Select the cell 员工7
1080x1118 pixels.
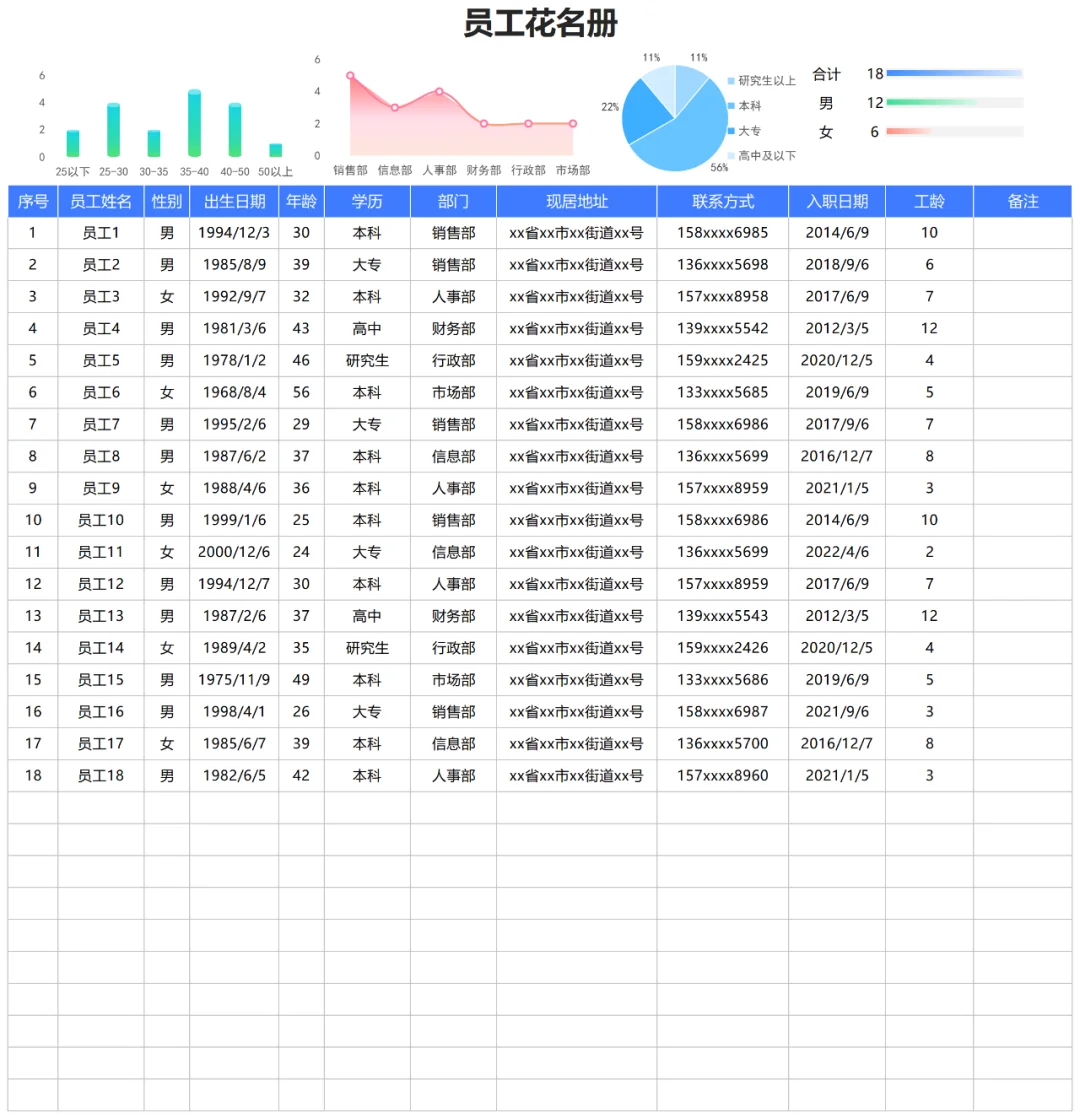point(101,424)
